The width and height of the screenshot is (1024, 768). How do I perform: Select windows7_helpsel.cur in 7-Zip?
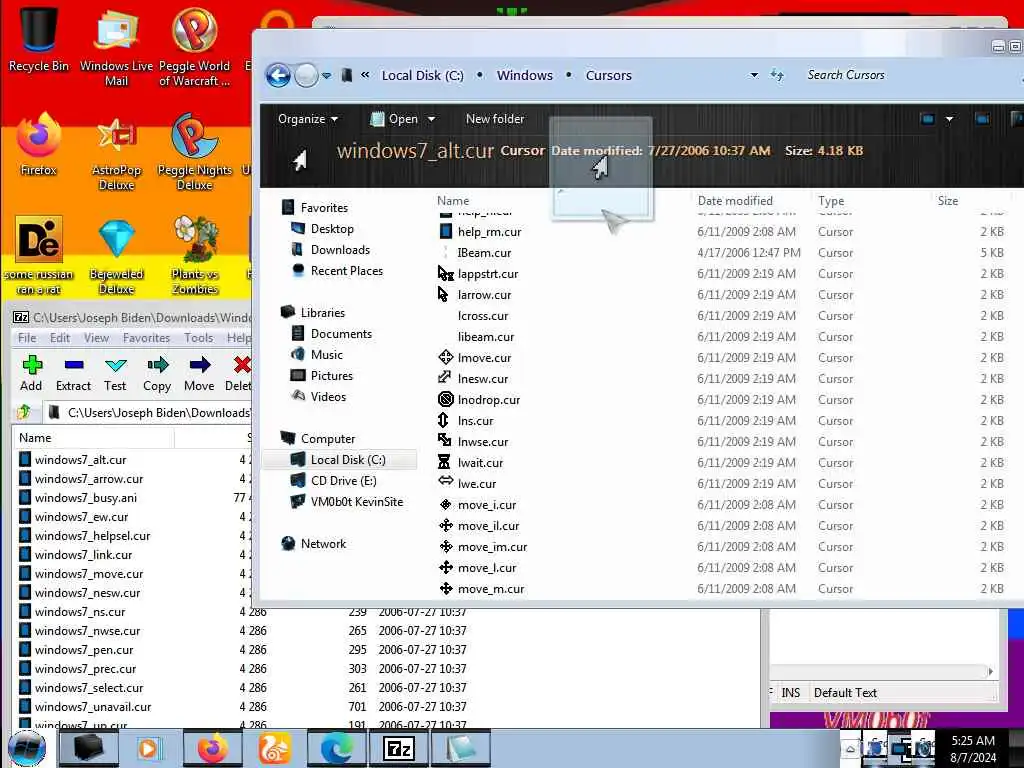click(x=92, y=536)
